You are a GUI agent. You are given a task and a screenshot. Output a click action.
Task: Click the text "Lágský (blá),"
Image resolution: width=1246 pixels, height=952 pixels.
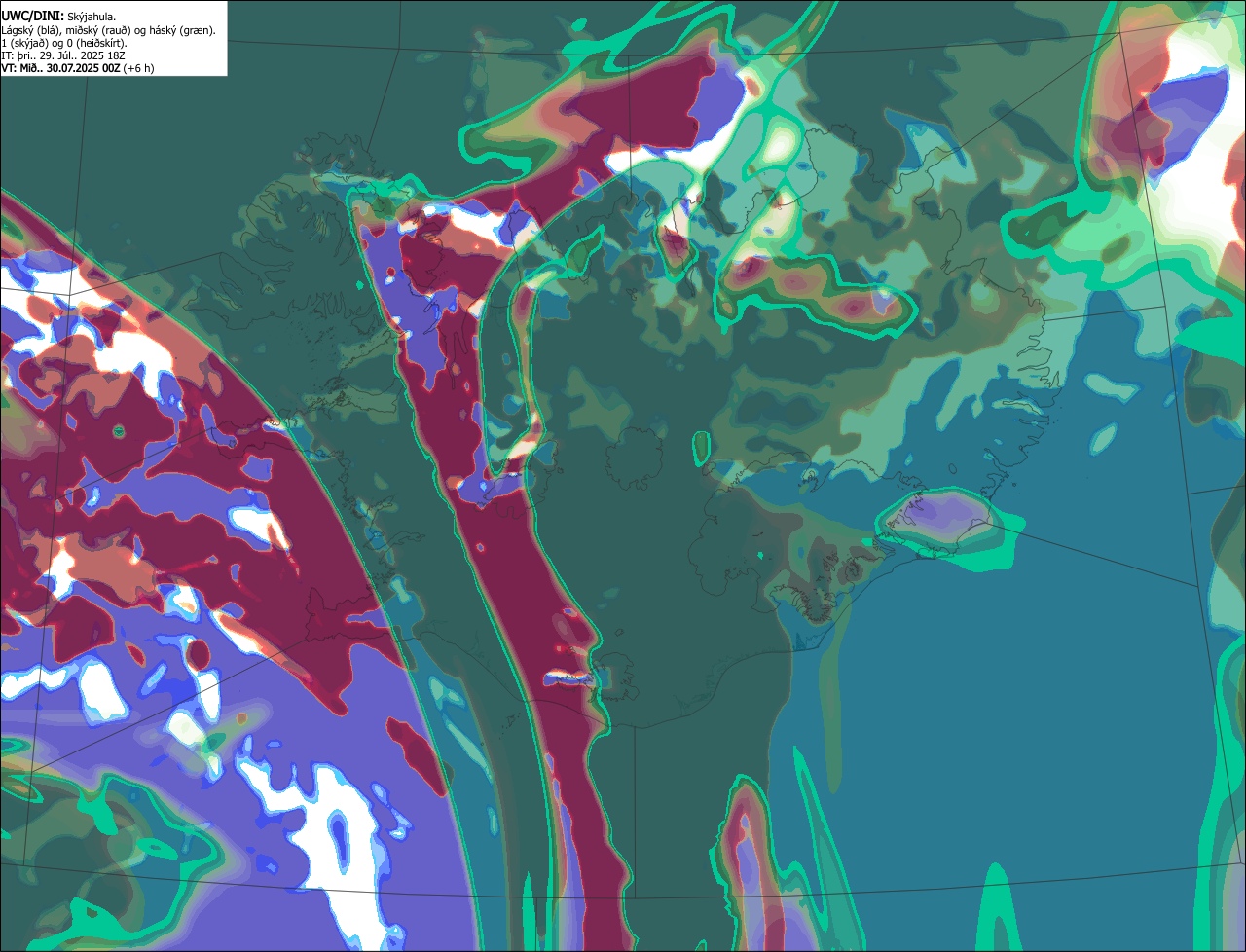pyautogui.click(x=31, y=31)
